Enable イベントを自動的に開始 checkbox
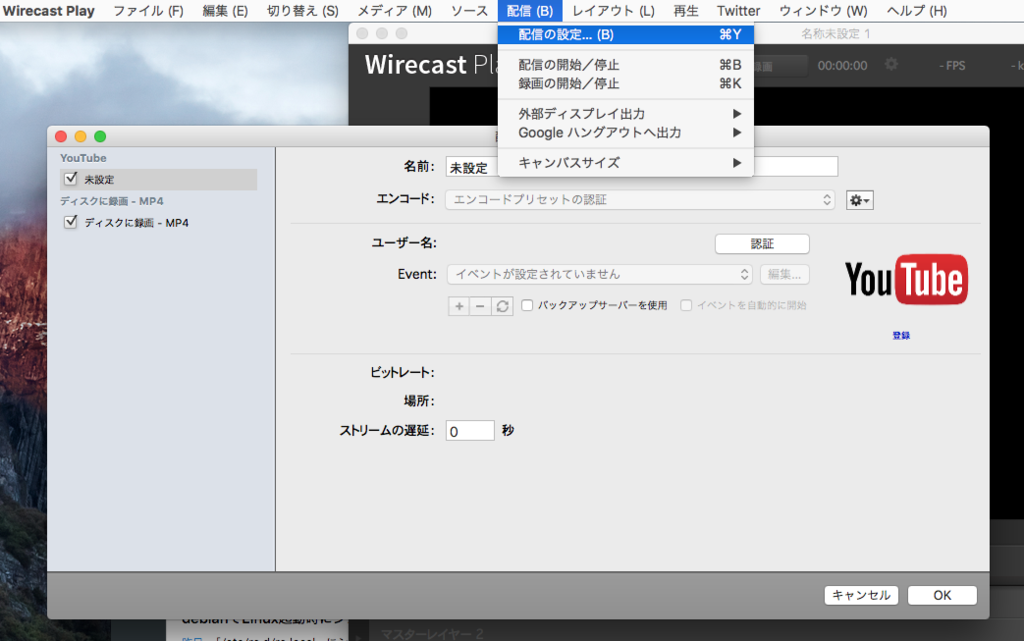Viewport: 1024px width, 641px height. point(686,305)
